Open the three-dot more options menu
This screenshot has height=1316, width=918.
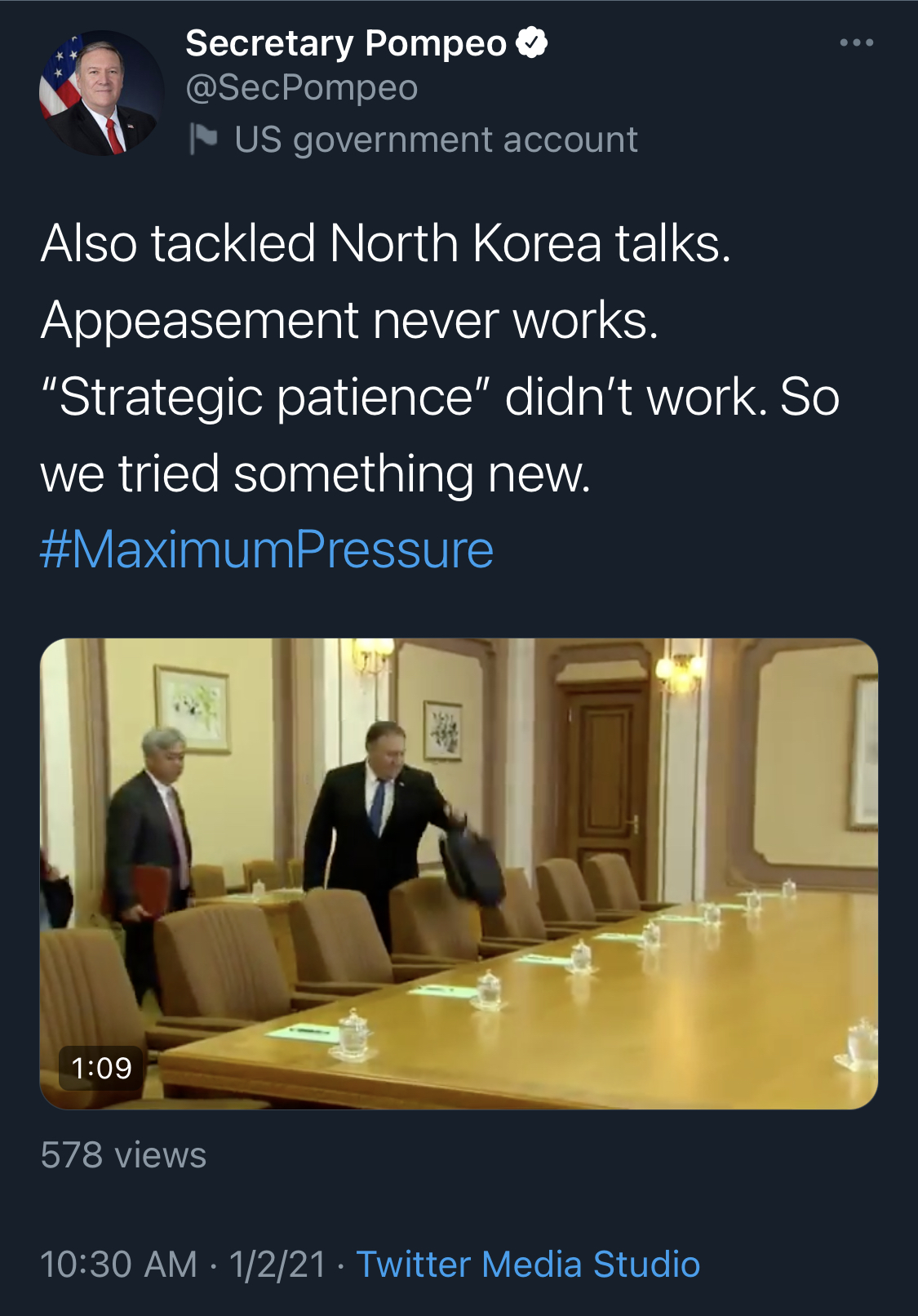tap(856, 42)
